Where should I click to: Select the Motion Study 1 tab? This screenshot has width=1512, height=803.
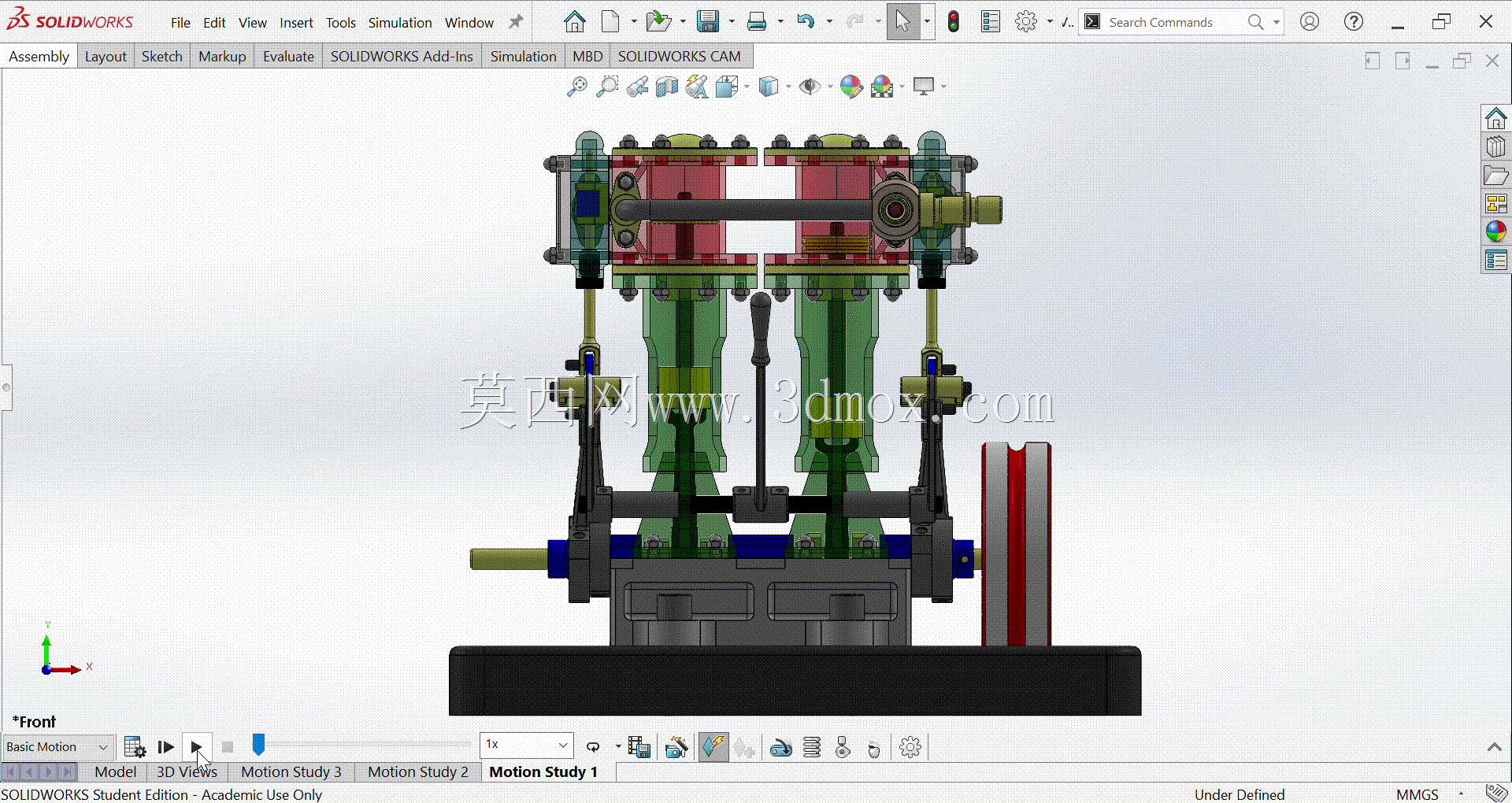click(544, 772)
